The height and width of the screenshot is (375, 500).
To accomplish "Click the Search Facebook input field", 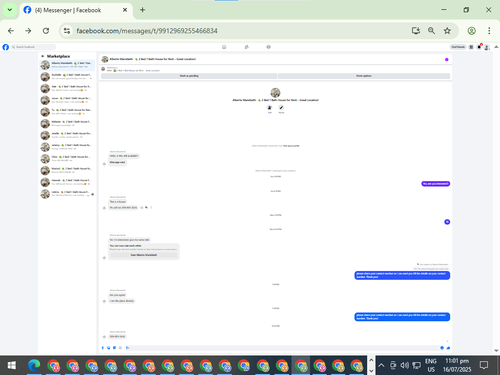I will click(x=33, y=47).
